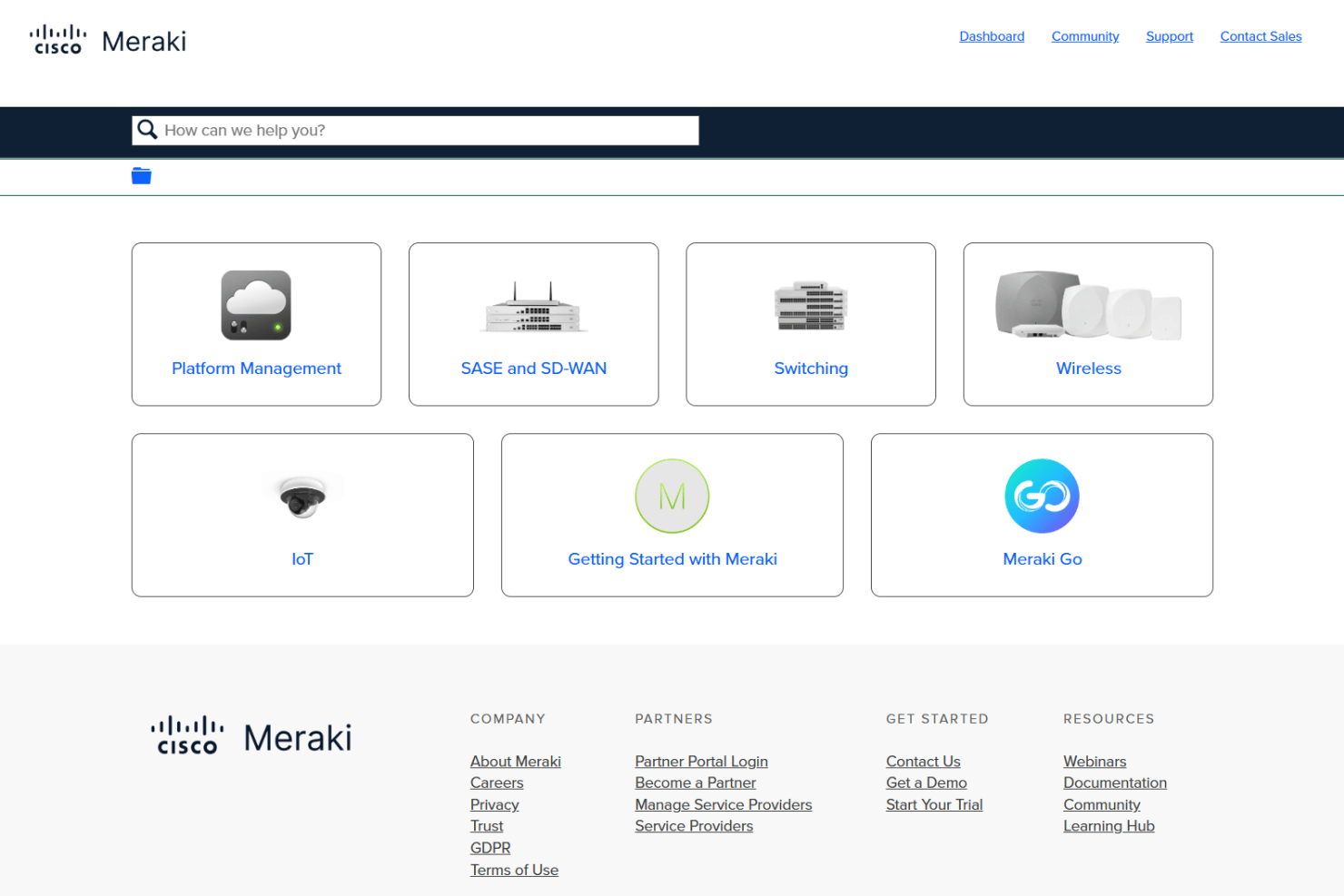This screenshot has height=896, width=1344.
Task: Open the Dashboard link in header
Action: [x=992, y=36]
